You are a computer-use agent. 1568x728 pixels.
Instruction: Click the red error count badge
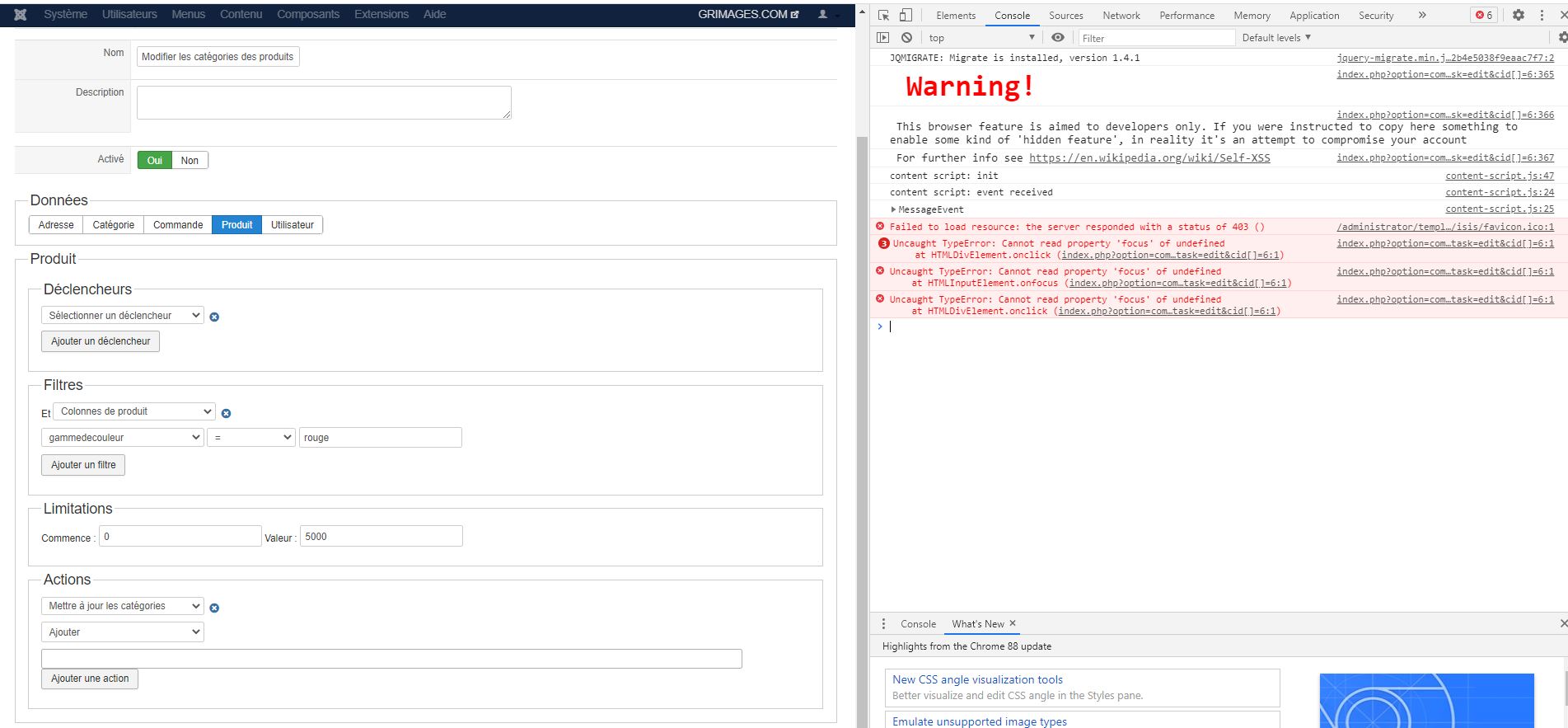1484,15
